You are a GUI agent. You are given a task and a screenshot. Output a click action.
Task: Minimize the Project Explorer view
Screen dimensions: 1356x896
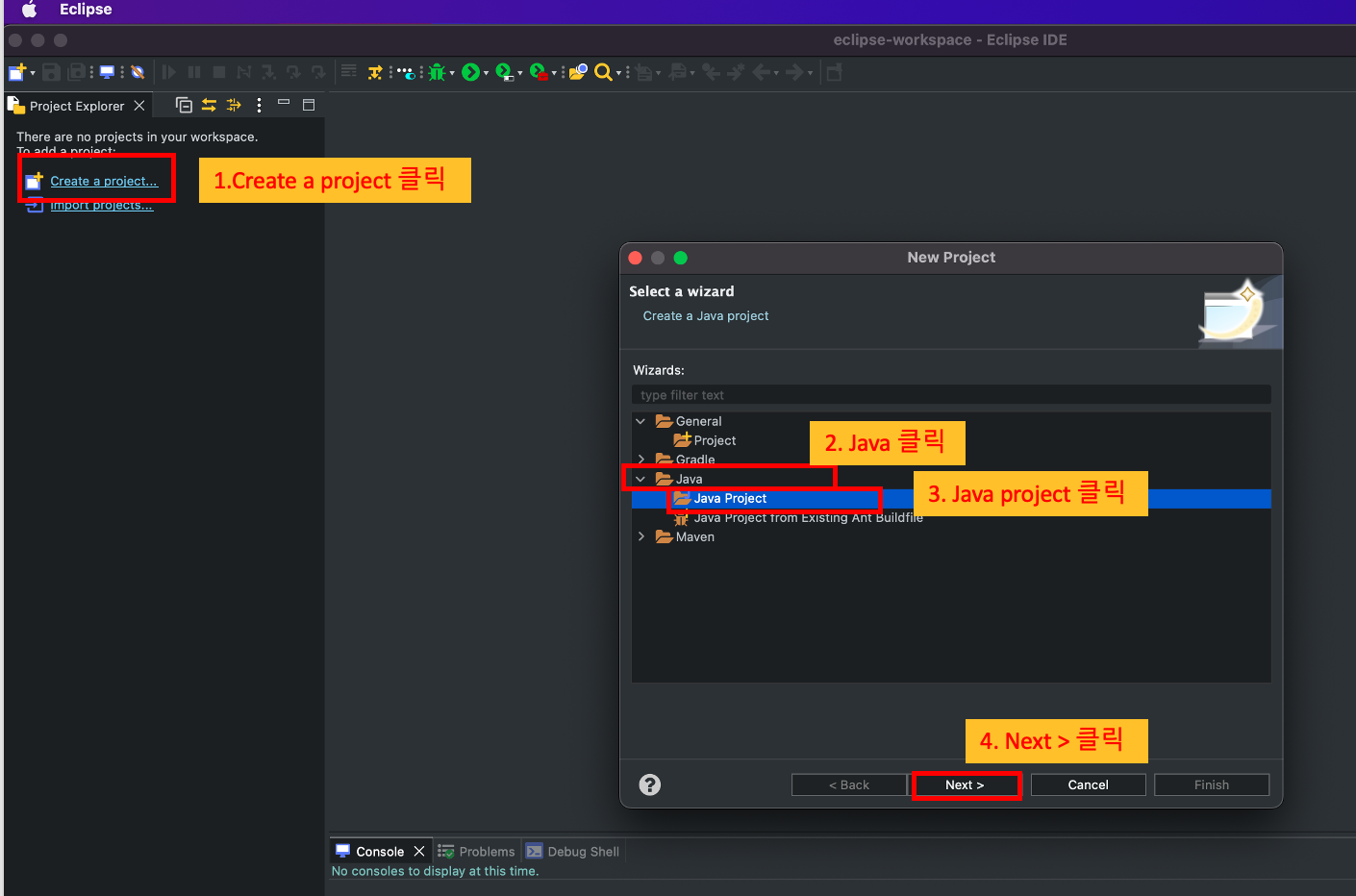click(284, 102)
